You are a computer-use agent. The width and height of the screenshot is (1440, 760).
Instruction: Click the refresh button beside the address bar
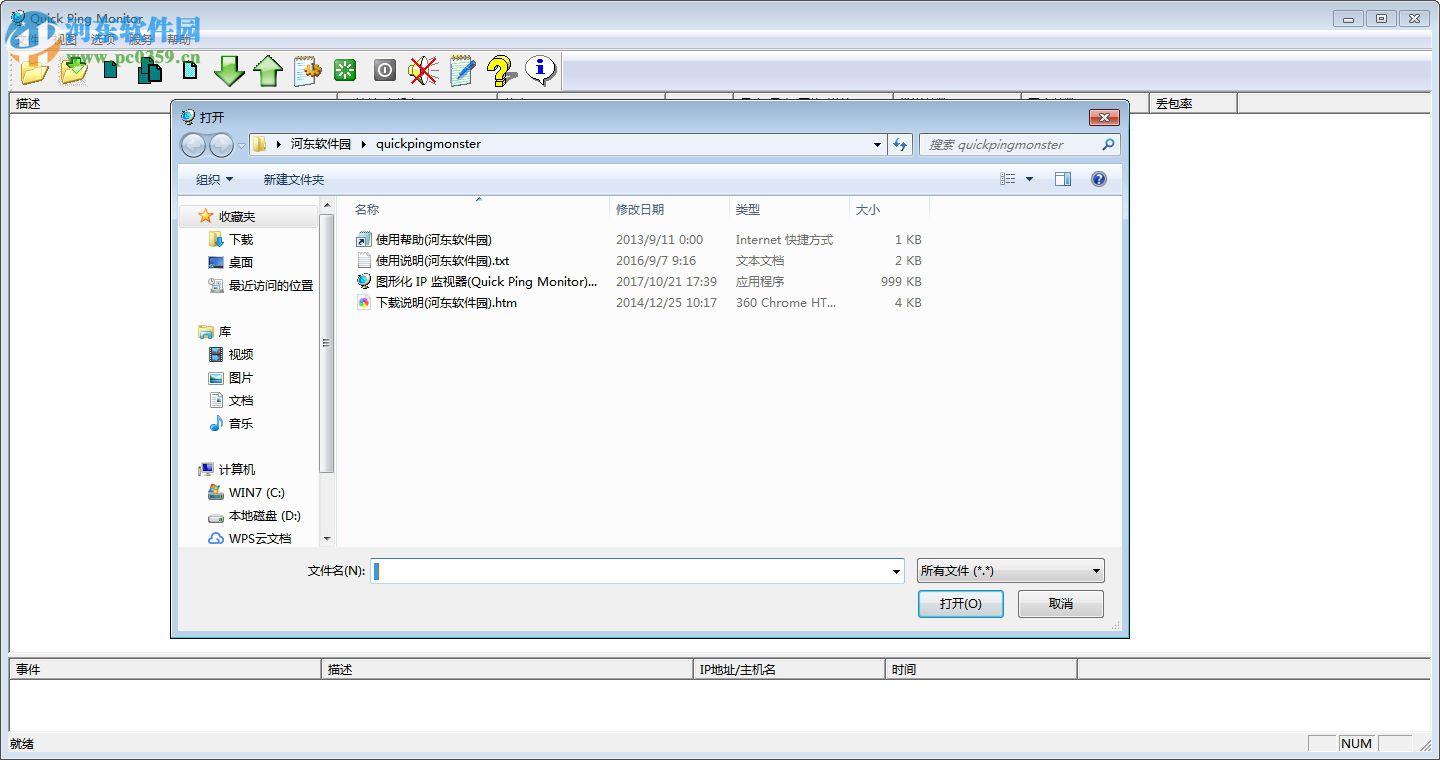[x=899, y=144]
